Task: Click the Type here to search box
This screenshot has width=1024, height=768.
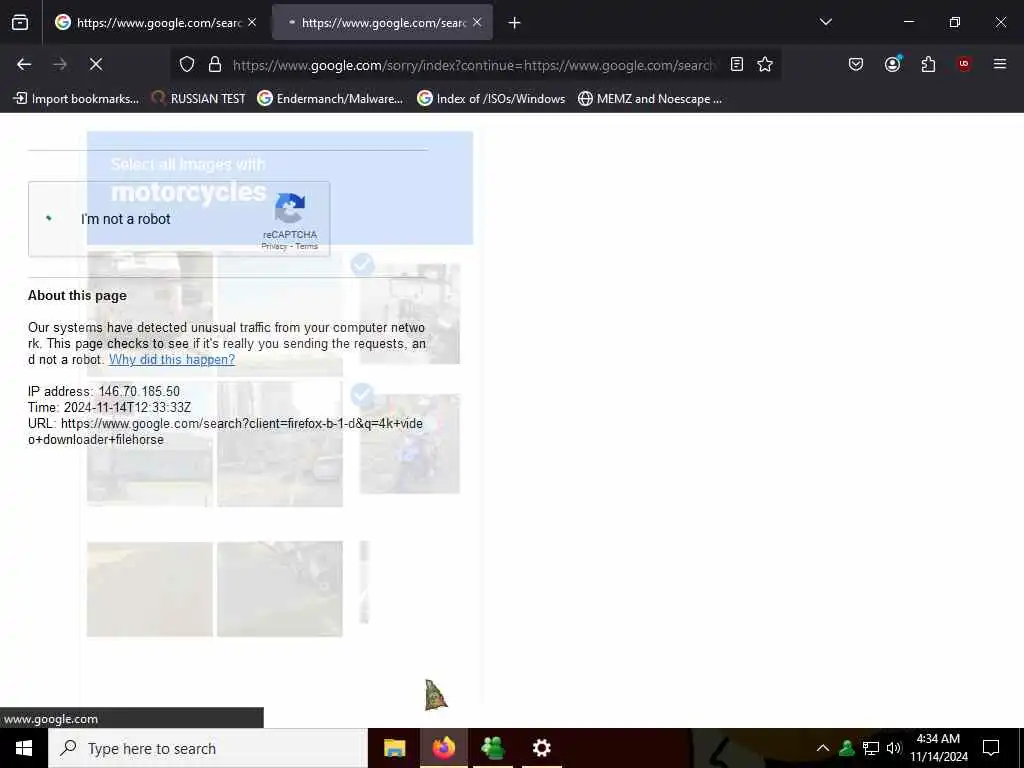Action: 208,748
